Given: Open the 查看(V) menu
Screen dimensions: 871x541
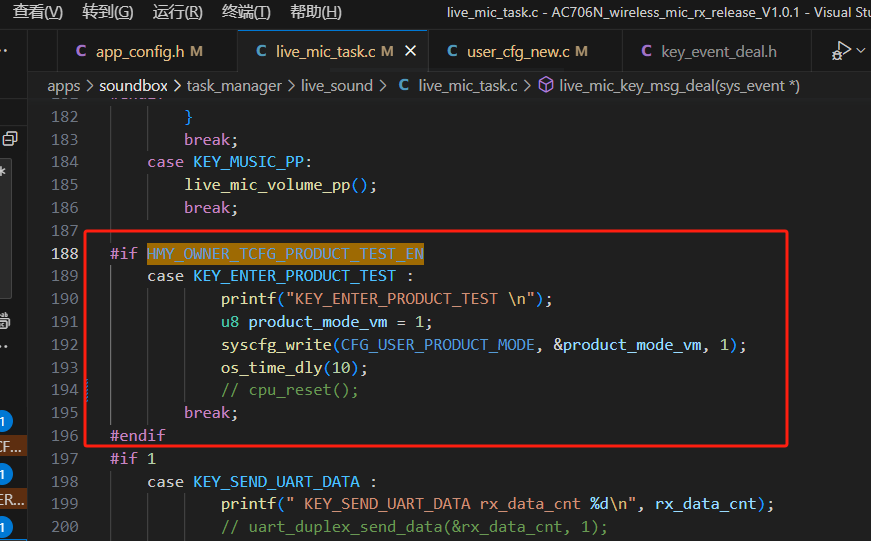Looking at the screenshot, I should (x=37, y=12).
